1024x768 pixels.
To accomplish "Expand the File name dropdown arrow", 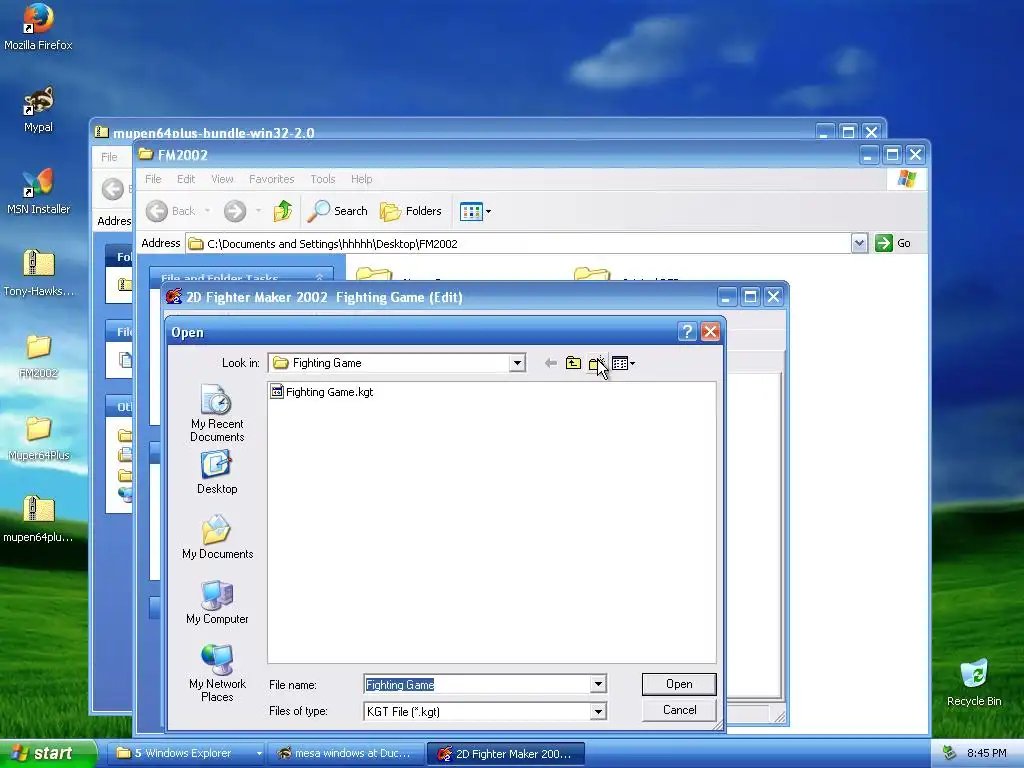I will coord(598,684).
